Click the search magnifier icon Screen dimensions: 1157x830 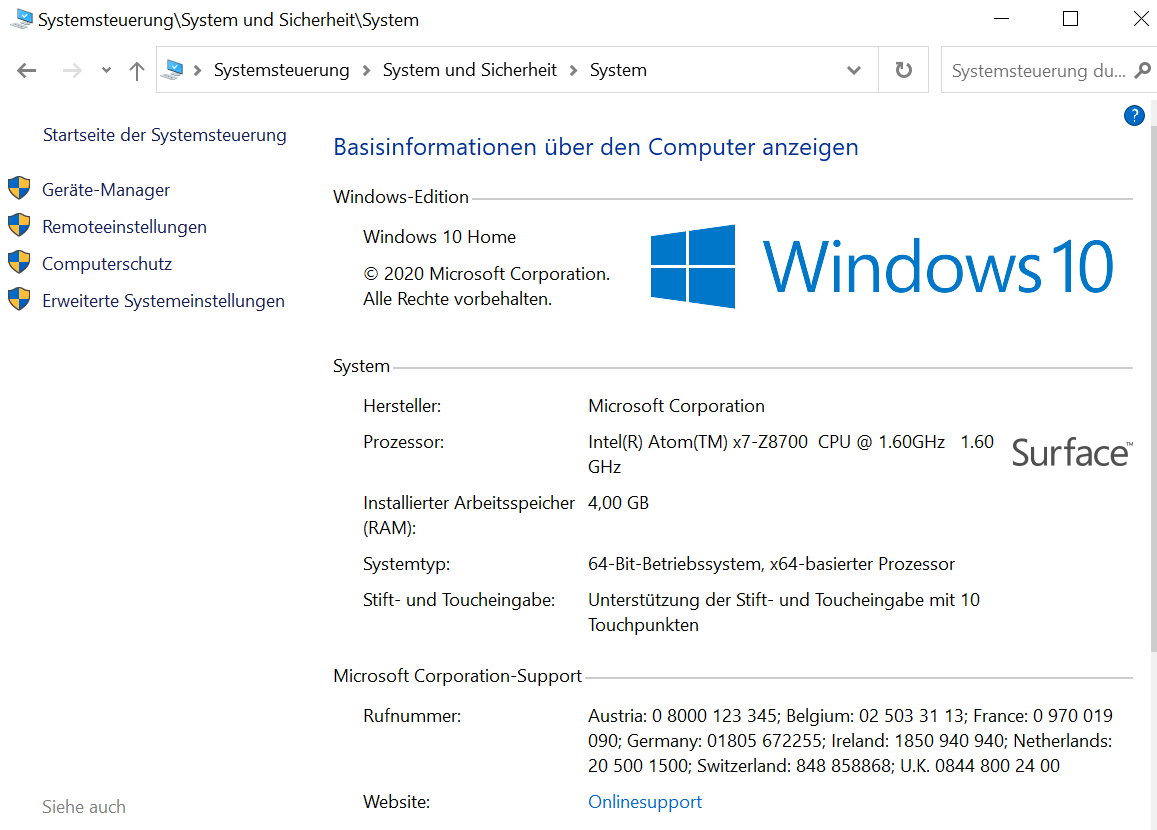[x=1143, y=71]
